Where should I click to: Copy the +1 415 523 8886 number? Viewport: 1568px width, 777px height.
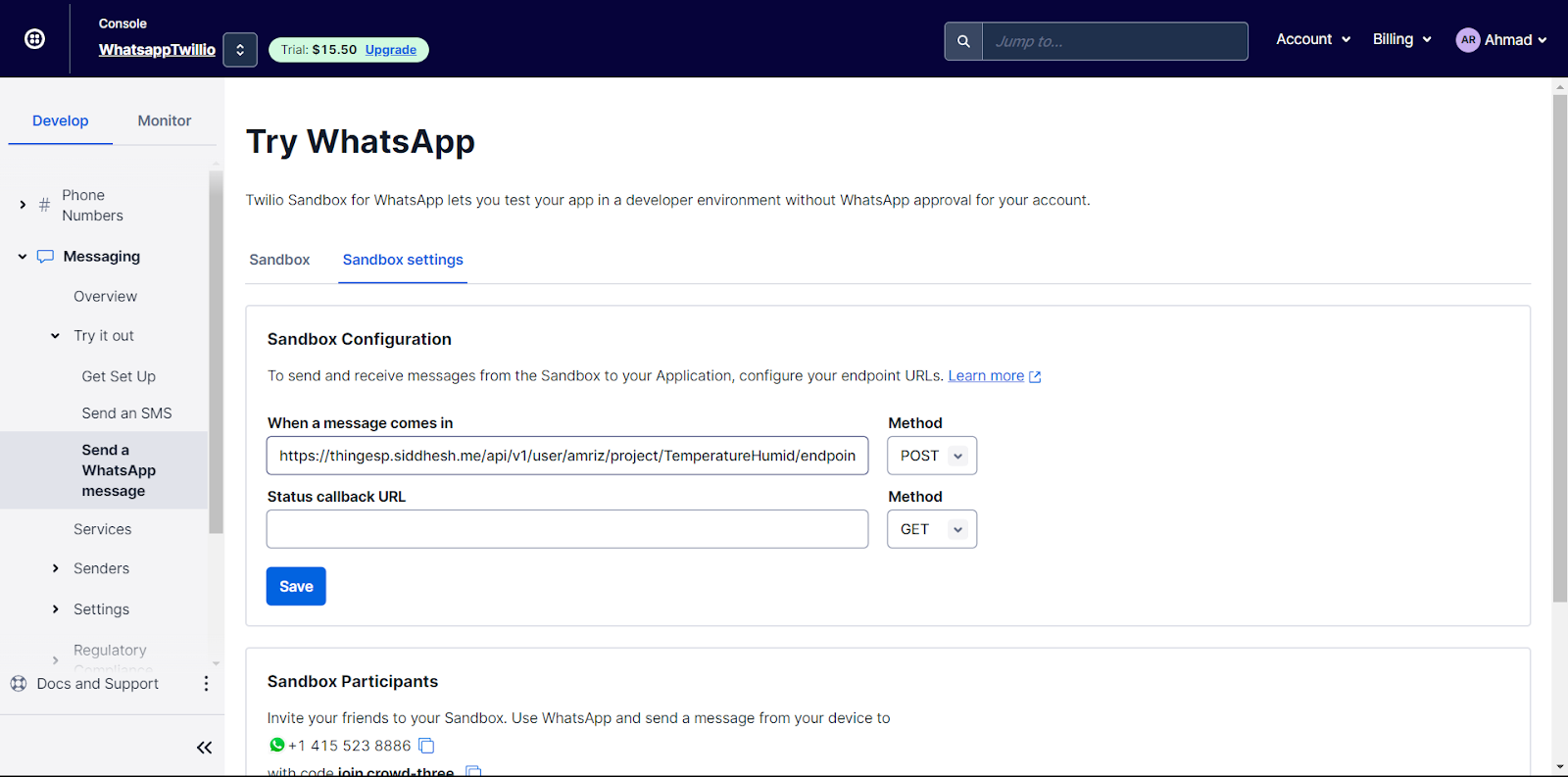pos(426,746)
